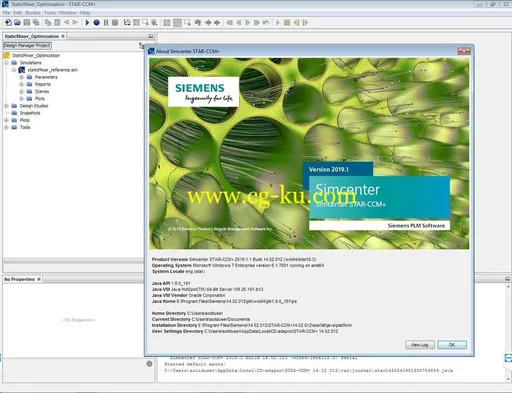Click the output panel scroll-down arrow
Screen dimensions: 512x393
click(x=508, y=379)
